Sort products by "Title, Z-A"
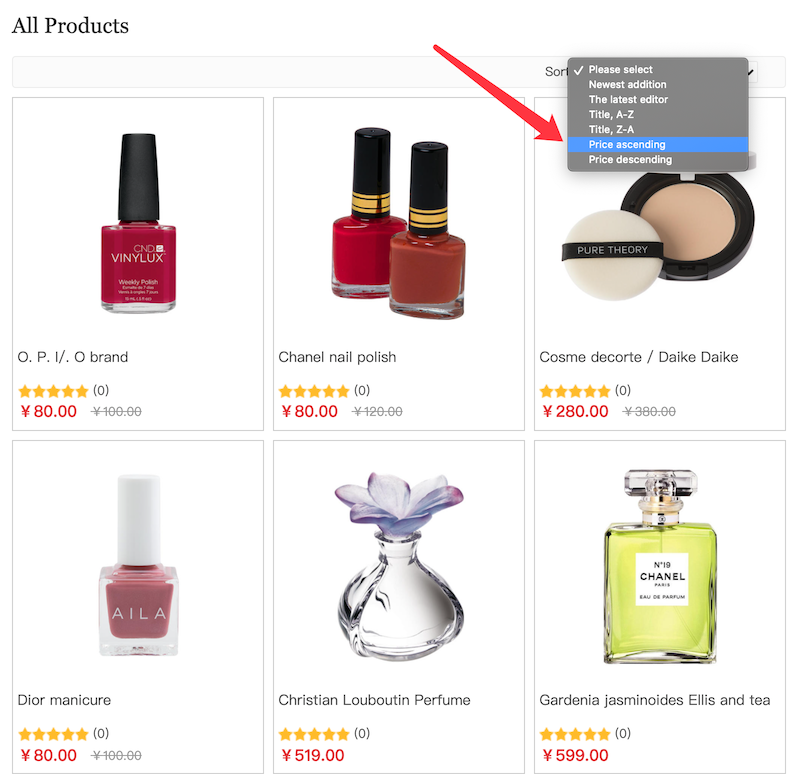792x776 pixels. (611, 130)
